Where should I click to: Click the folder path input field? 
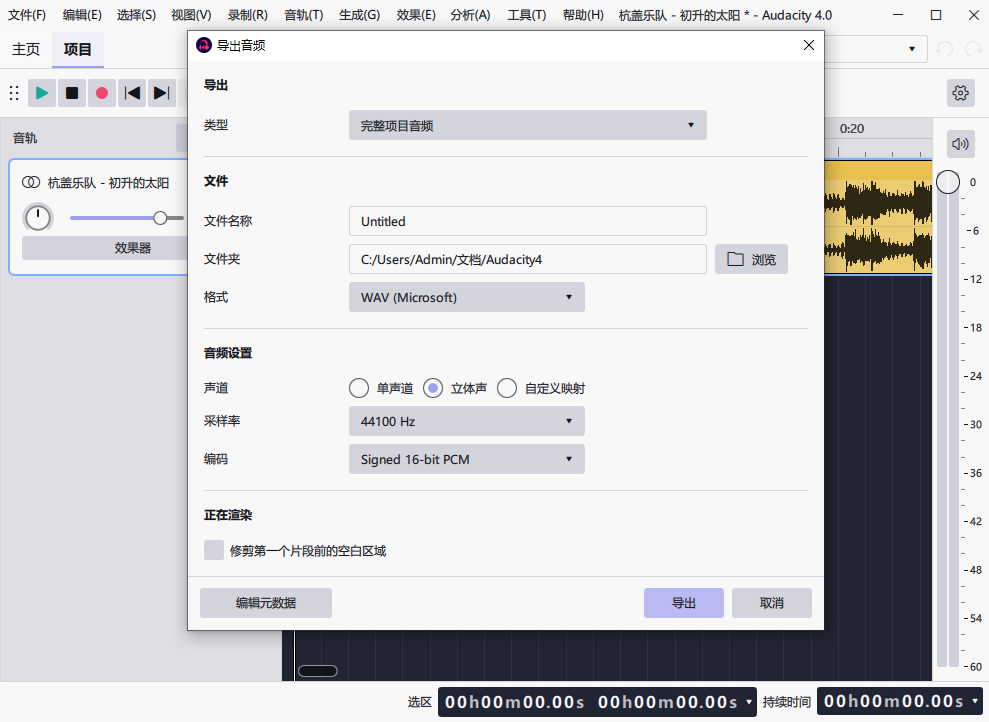coord(527,259)
